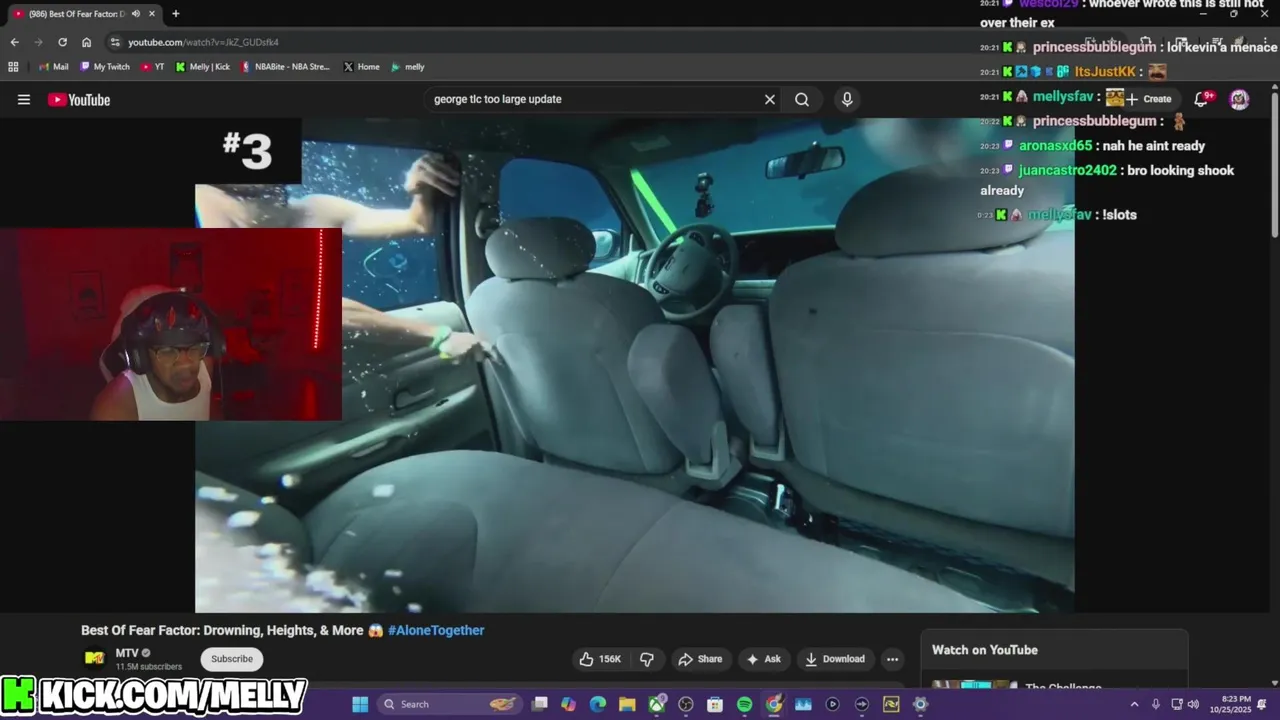
Task: Show hidden tray icons chevron
Action: click(1134, 704)
